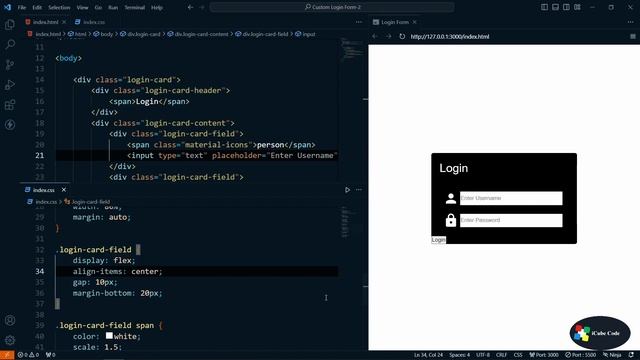Open the Help menu
640x360 pixels.
coord(157,7)
